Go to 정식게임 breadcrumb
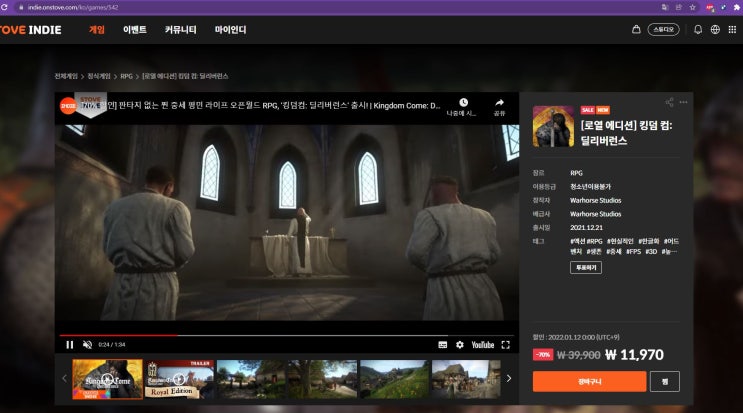743x413 pixels. point(99,76)
